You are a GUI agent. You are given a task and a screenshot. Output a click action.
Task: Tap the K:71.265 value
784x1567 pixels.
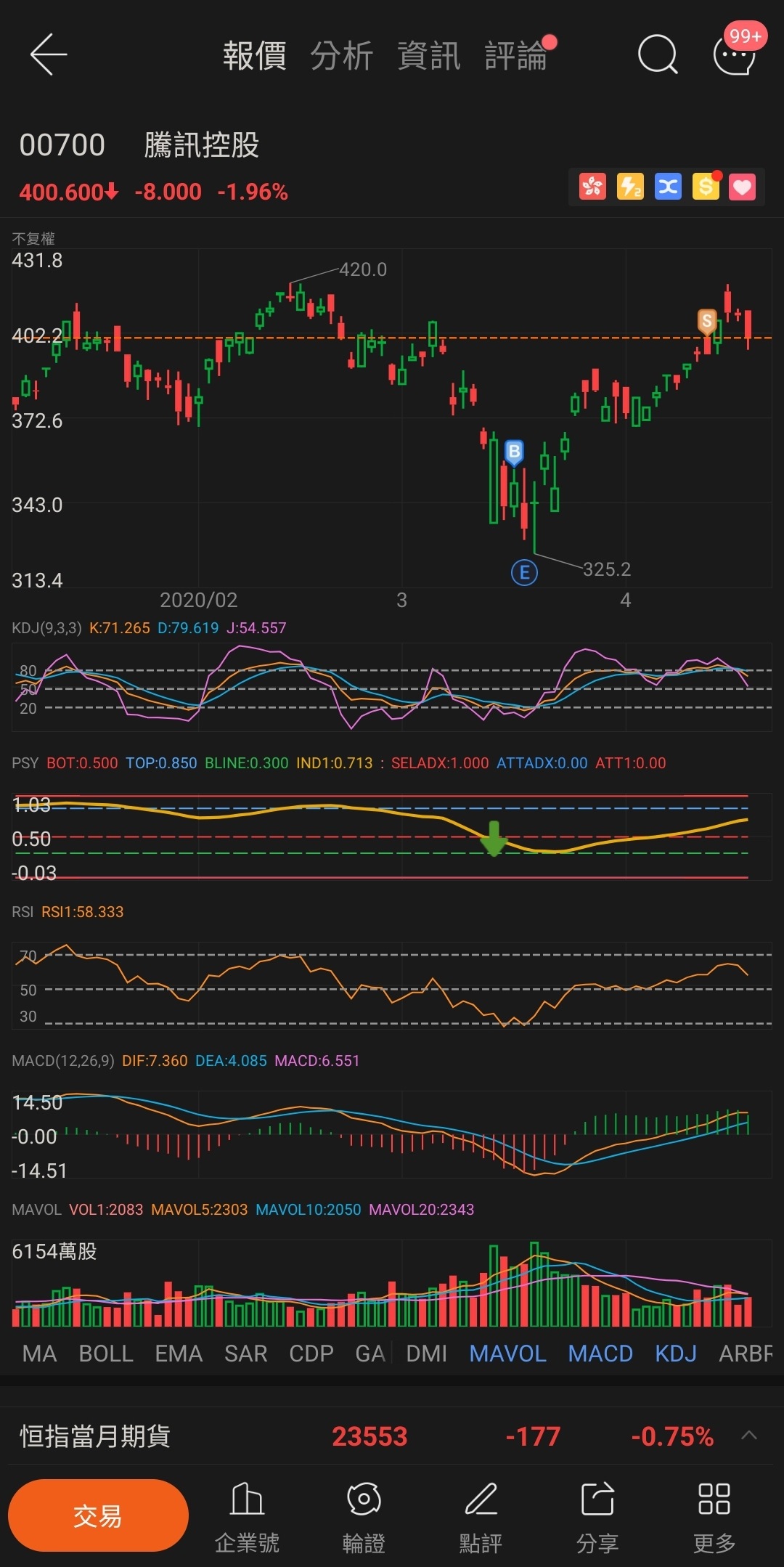click(120, 628)
